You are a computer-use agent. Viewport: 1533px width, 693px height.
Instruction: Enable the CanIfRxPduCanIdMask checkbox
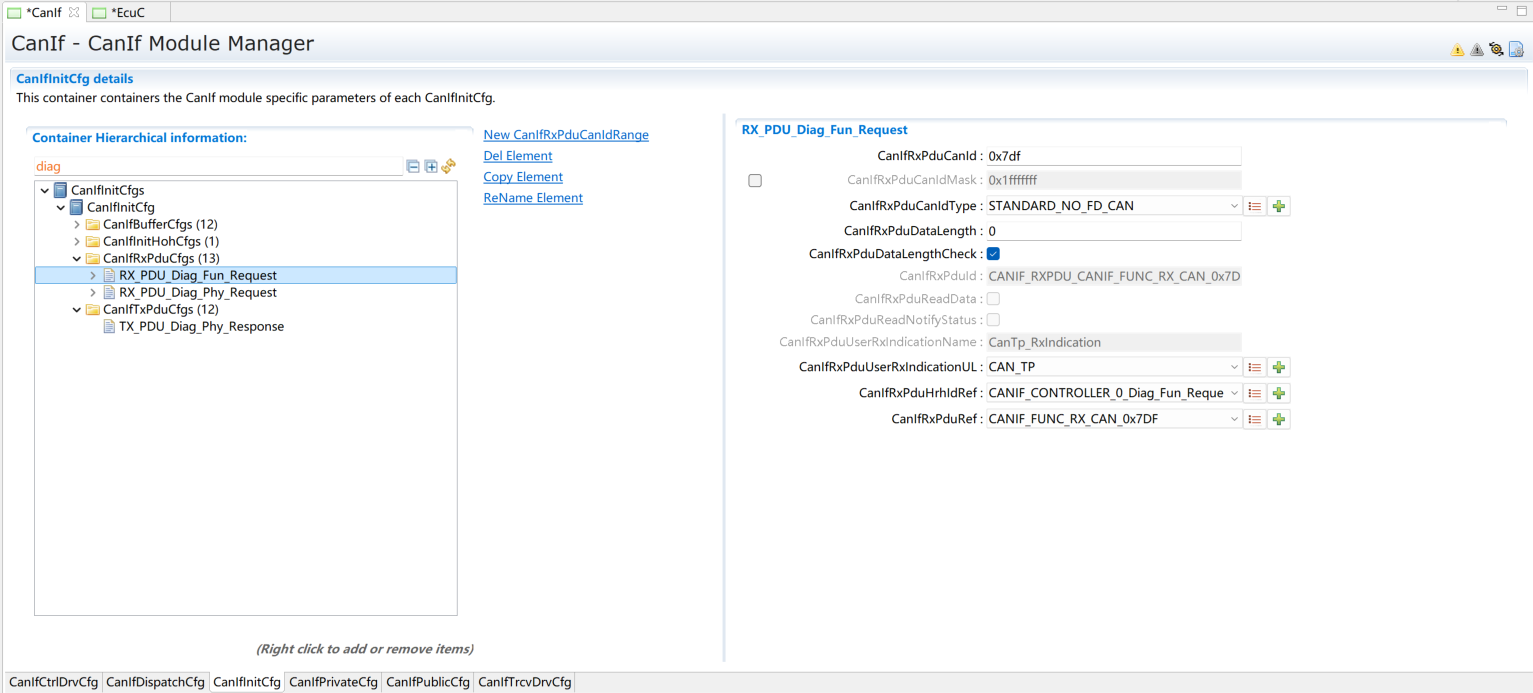pyautogui.click(x=755, y=181)
